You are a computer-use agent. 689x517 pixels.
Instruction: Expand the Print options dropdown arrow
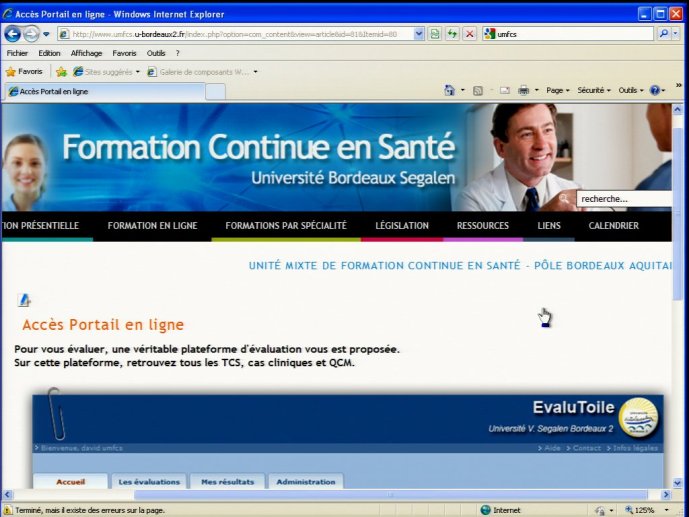point(537,90)
